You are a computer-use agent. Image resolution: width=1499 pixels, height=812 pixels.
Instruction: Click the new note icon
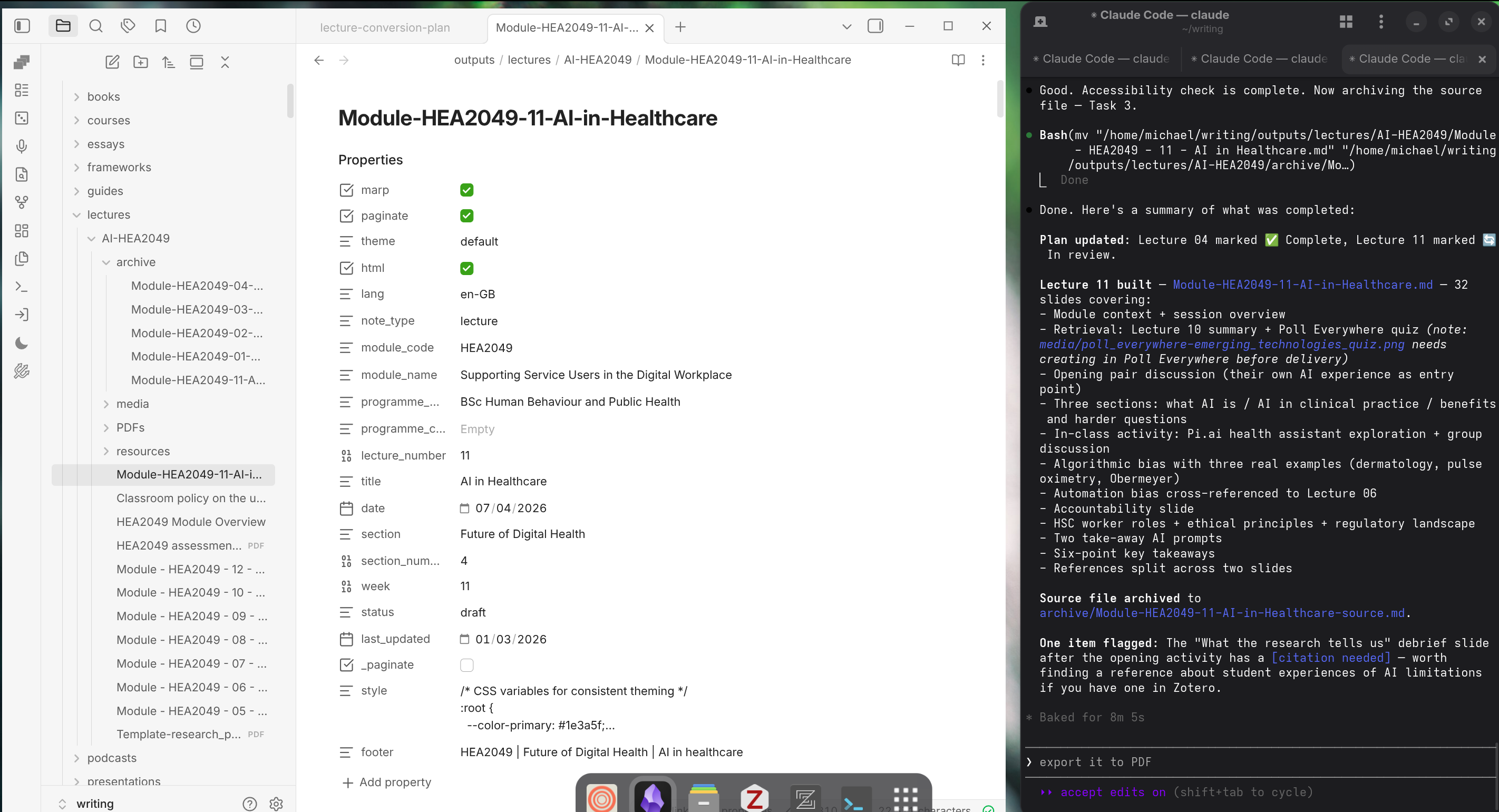click(x=112, y=62)
